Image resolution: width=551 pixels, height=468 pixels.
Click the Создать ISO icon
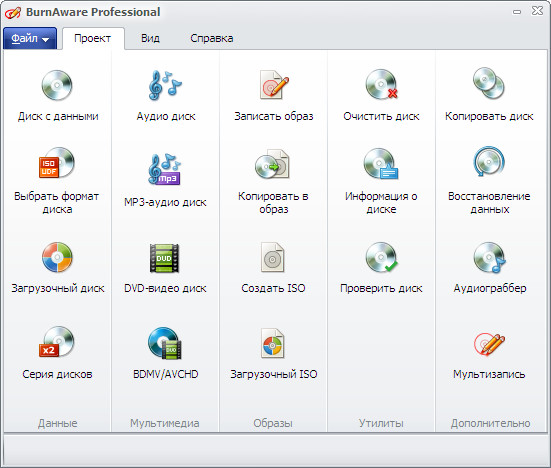click(273, 257)
